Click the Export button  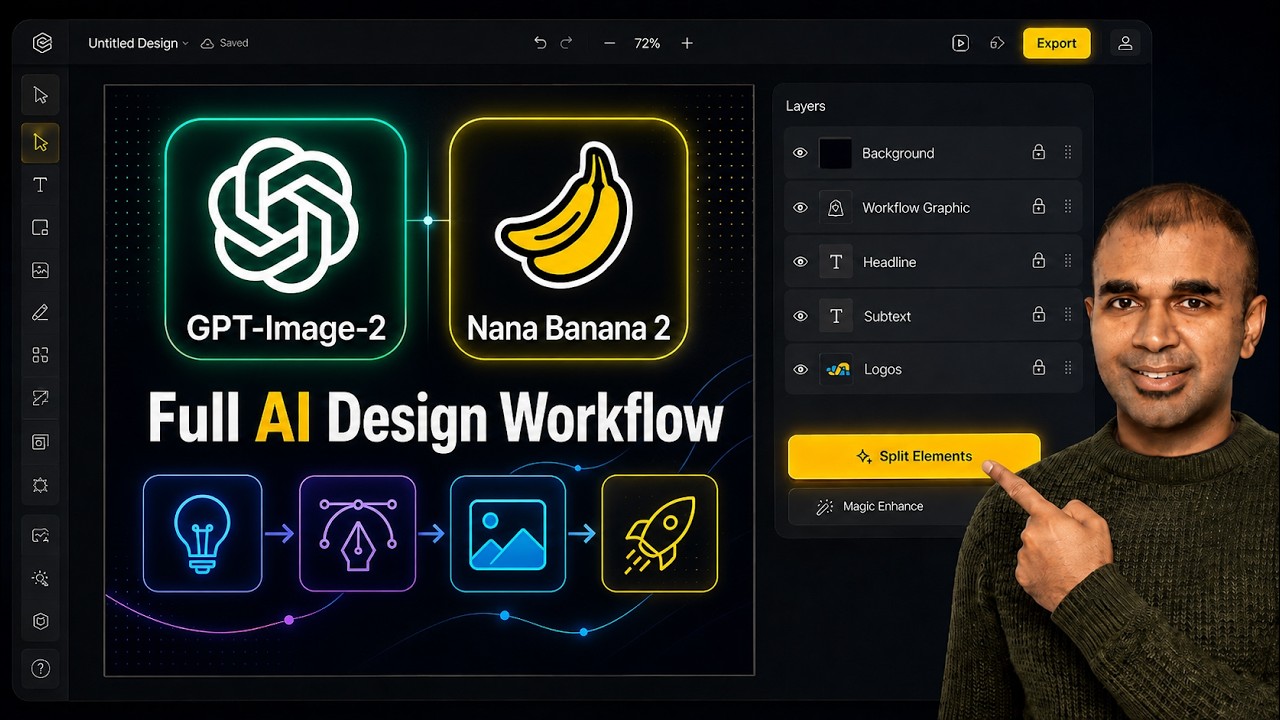(x=1056, y=43)
